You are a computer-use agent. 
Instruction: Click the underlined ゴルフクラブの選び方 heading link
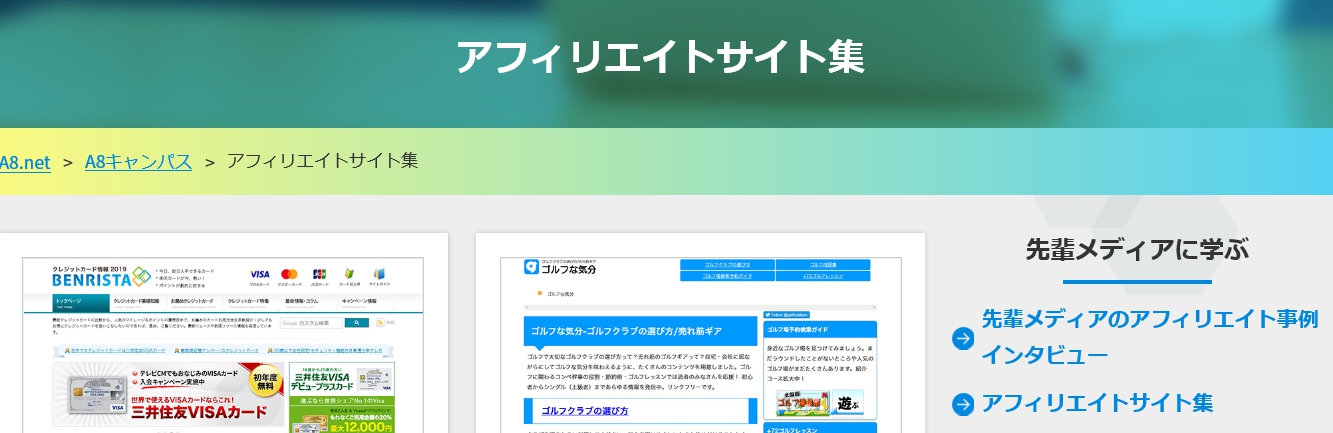tap(585, 411)
